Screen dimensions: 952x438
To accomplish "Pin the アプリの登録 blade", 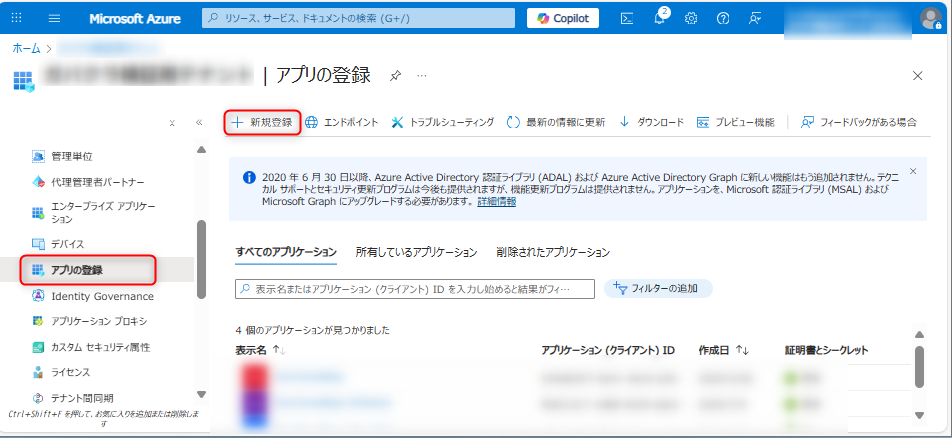I will pos(395,76).
